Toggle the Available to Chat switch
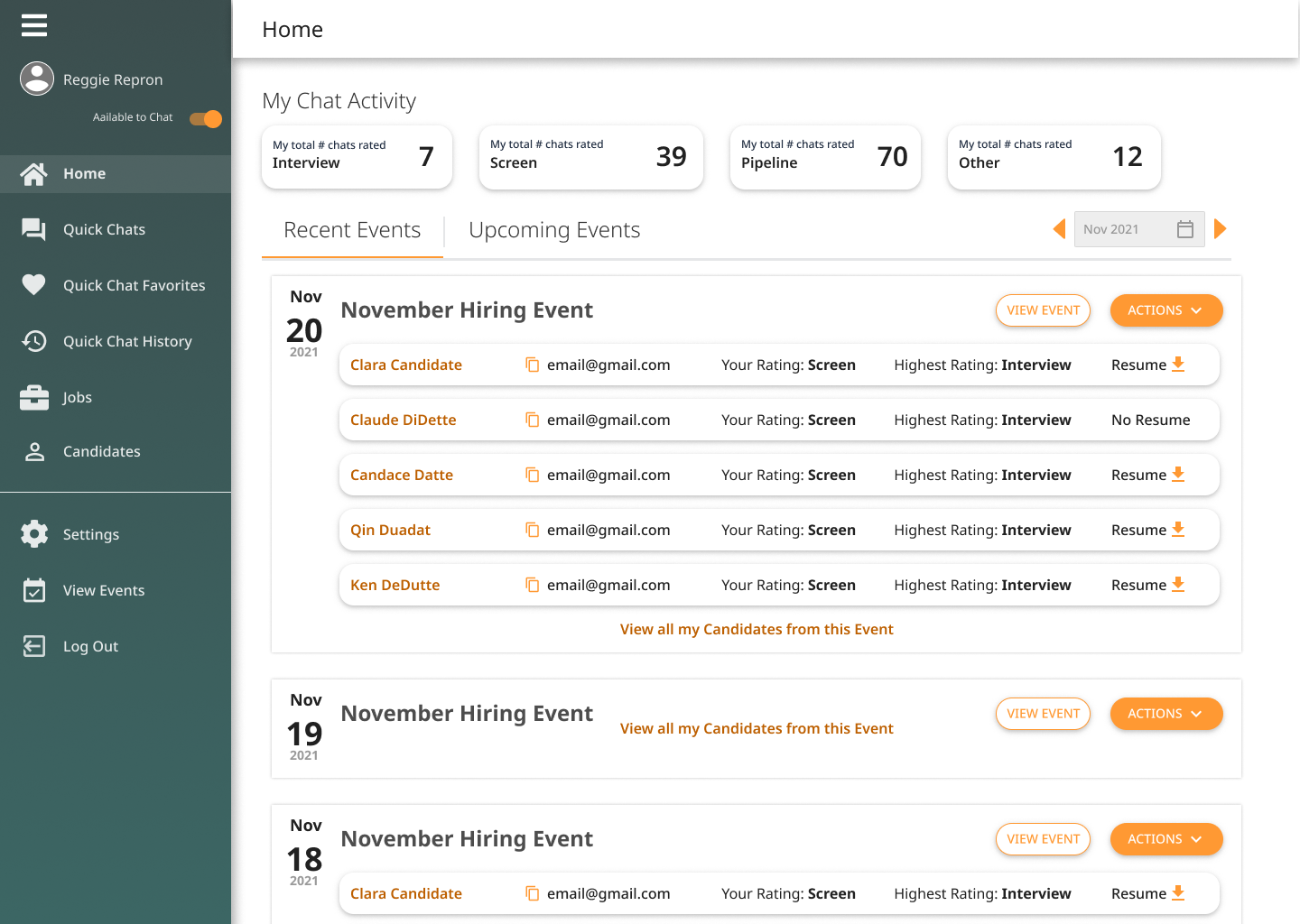Viewport: 1300px width, 924px height. (x=206, y=118)
